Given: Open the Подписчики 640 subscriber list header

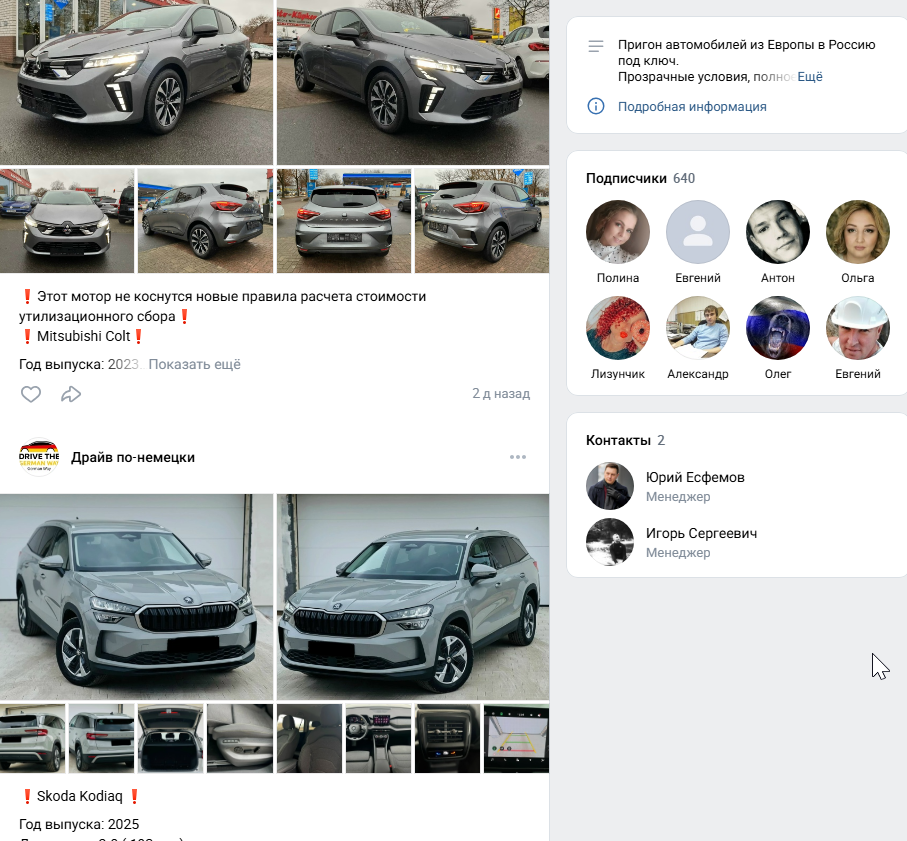Looking at the screenshot, I should click(x=640, y=178).
